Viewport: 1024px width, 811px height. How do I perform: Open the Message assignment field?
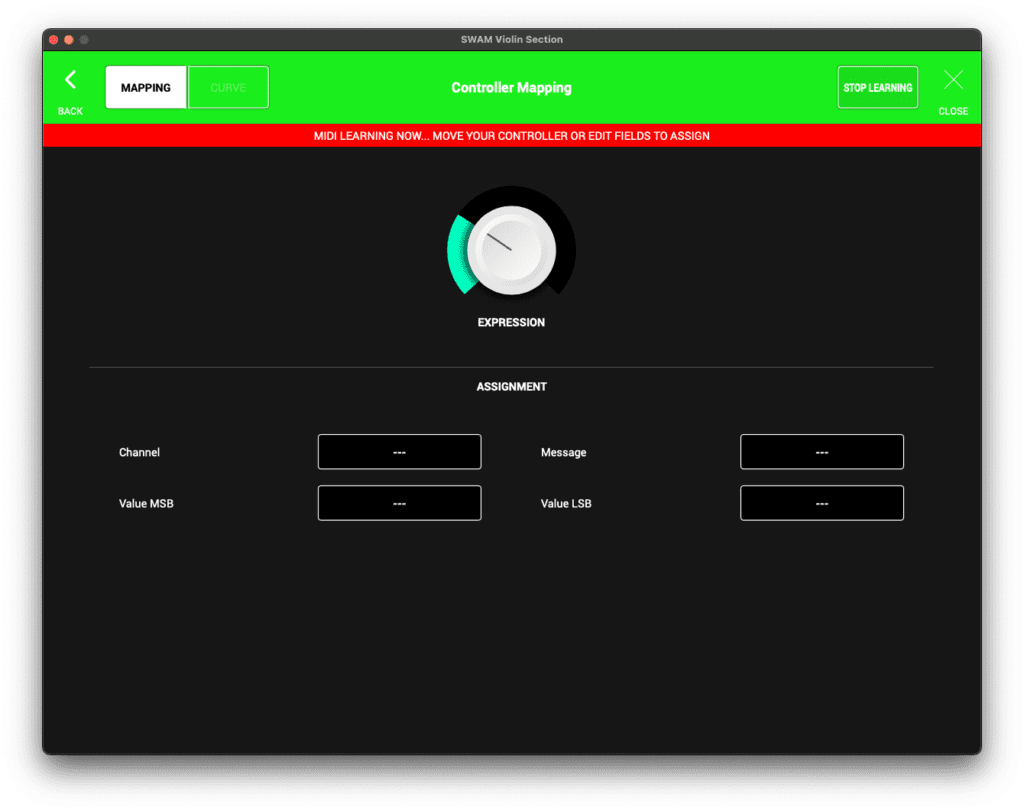(x=821, y=452)
